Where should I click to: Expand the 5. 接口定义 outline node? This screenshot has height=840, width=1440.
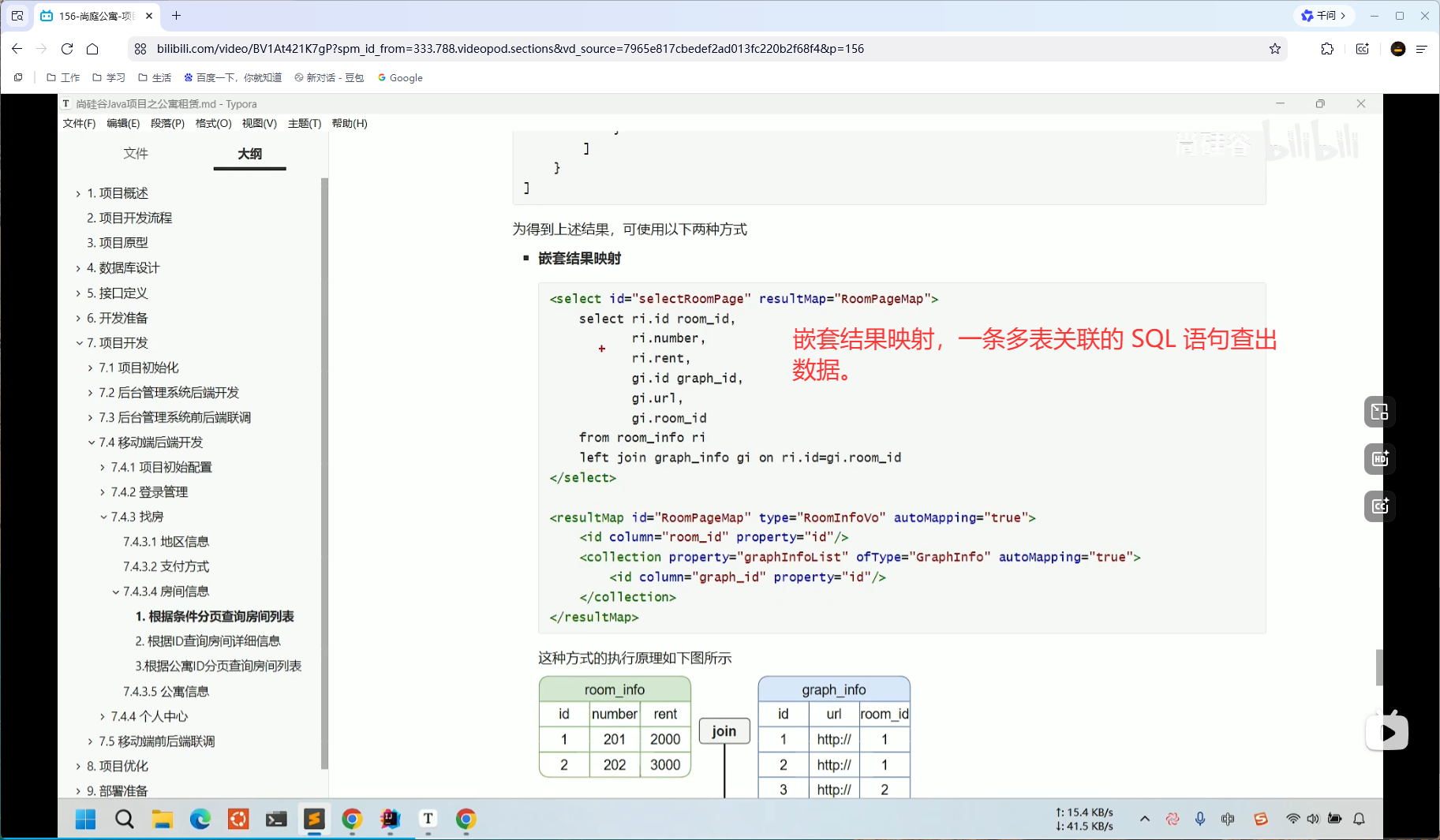coord(78,293)
